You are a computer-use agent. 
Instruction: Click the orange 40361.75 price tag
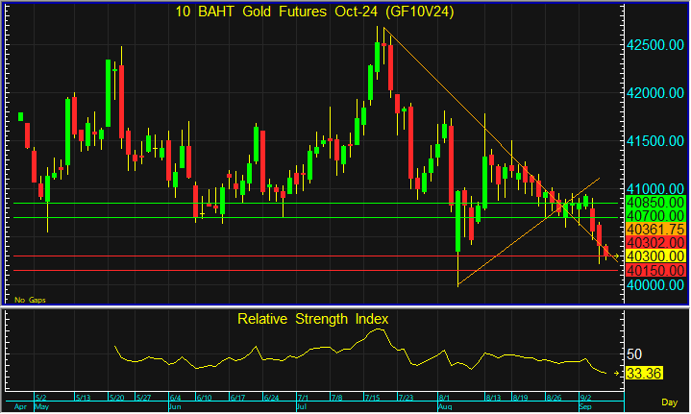pyautogui.click(x=655, y=230)
